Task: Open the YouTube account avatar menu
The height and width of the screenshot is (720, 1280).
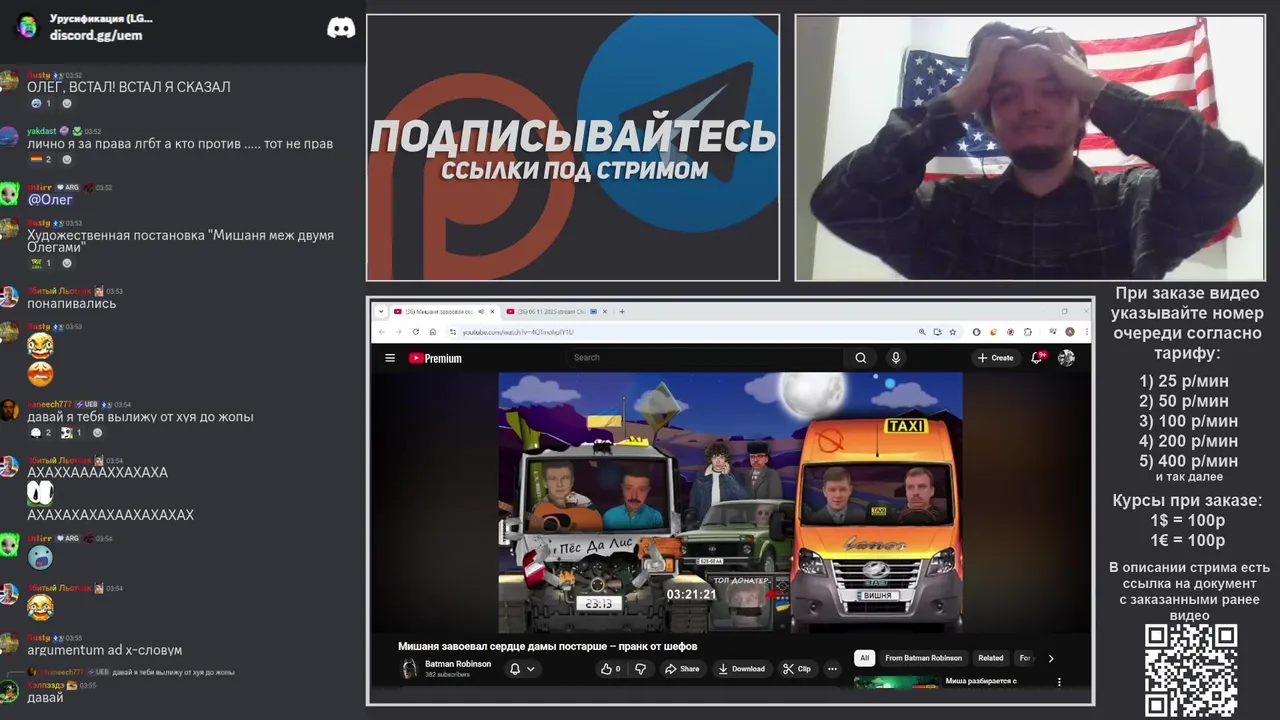Action: pyautogui.click(x=1066, y=358)
